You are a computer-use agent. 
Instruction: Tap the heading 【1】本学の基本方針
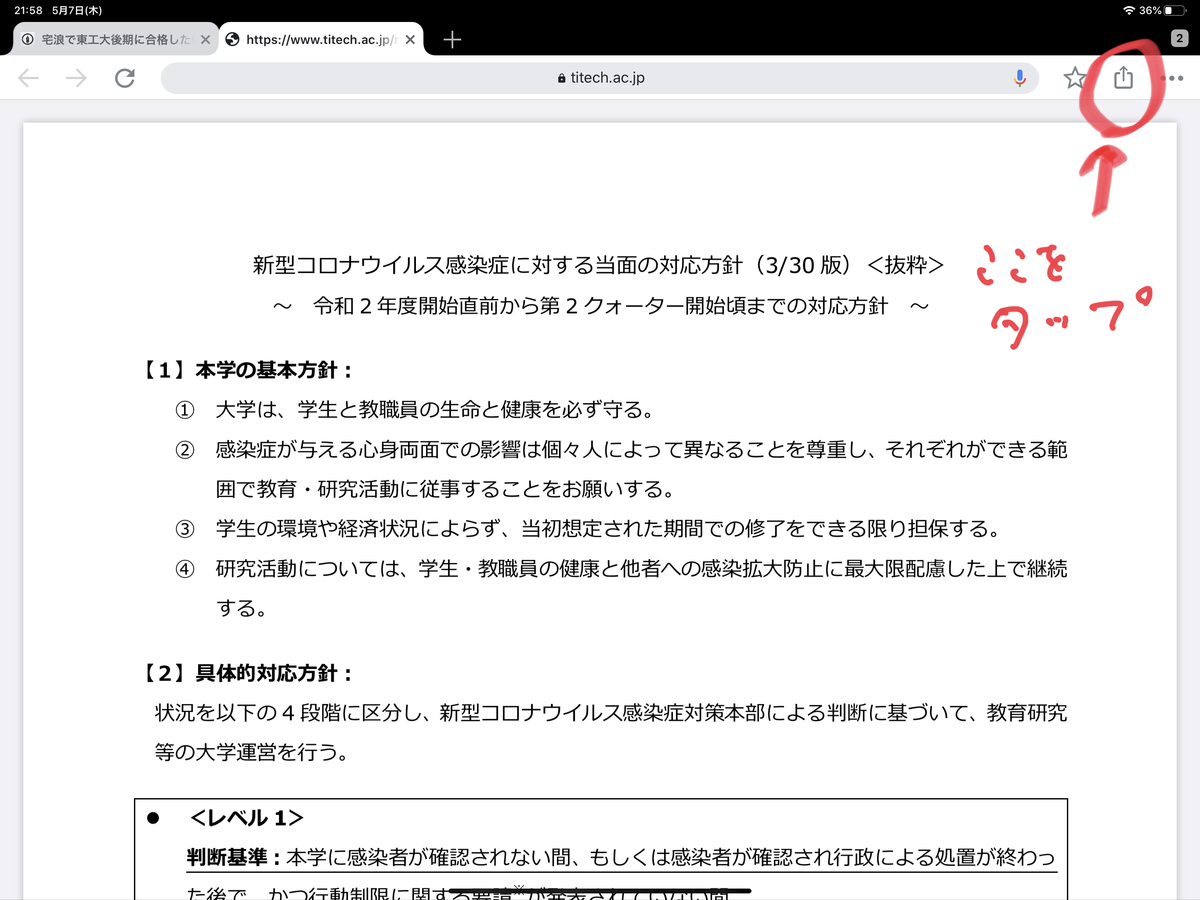click(x=248, y=370)
